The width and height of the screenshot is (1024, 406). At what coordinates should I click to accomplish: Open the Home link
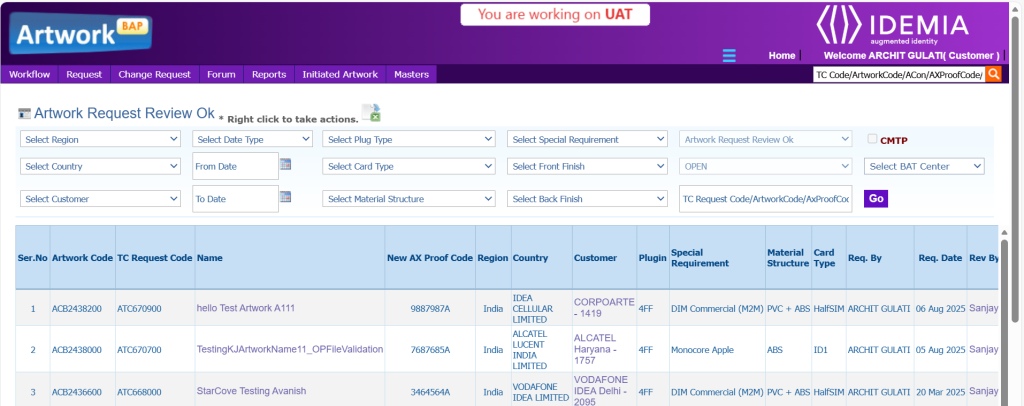(781, 55)
